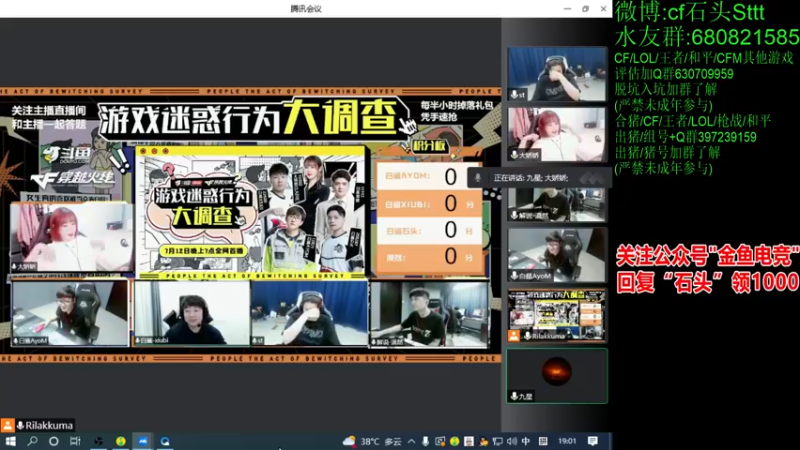Viewport: 800px width, 450px height.
Task: Open the weather widget showing 38°C
Action: [x=372, y=441]
